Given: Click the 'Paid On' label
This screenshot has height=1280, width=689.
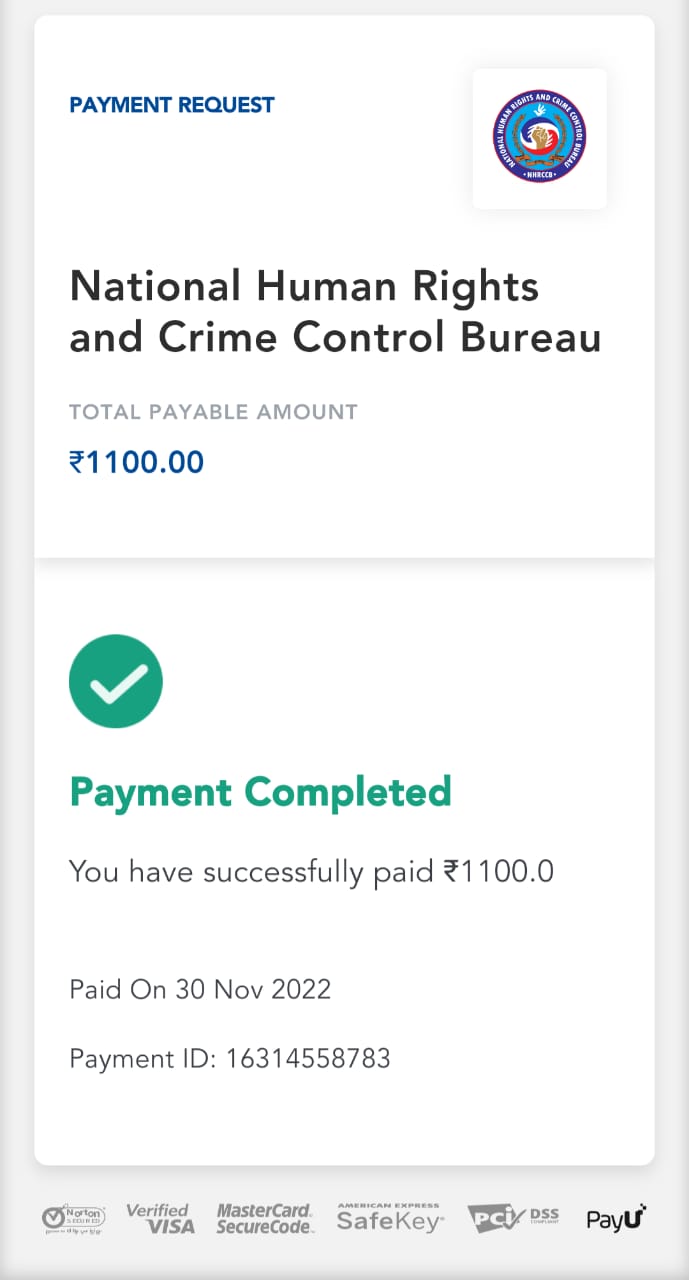Looking at the screenshot, I should [119, 990].
